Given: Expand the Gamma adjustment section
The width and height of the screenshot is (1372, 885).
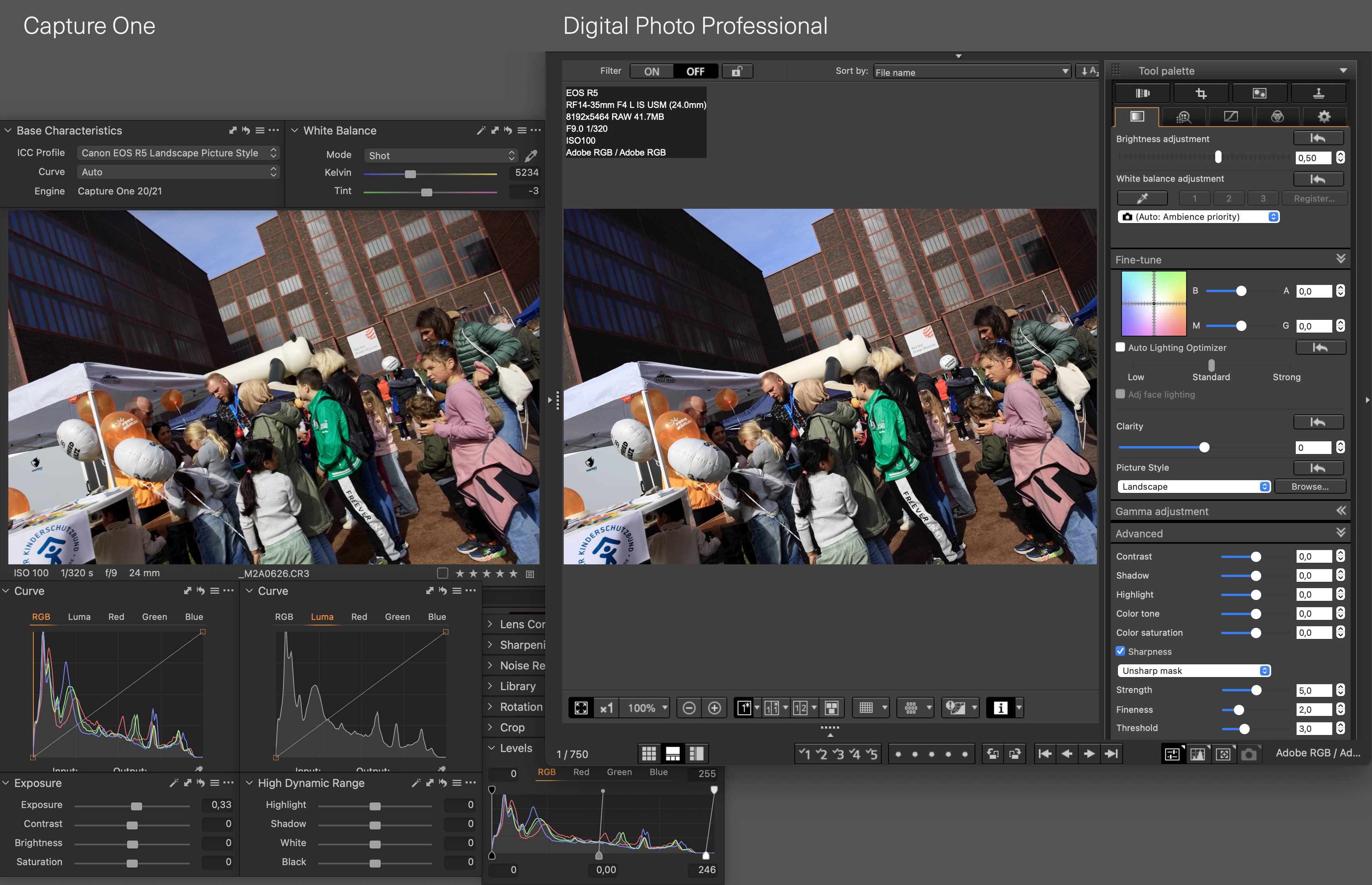Looking at the screenshot, I should [x=1341, y=511].
